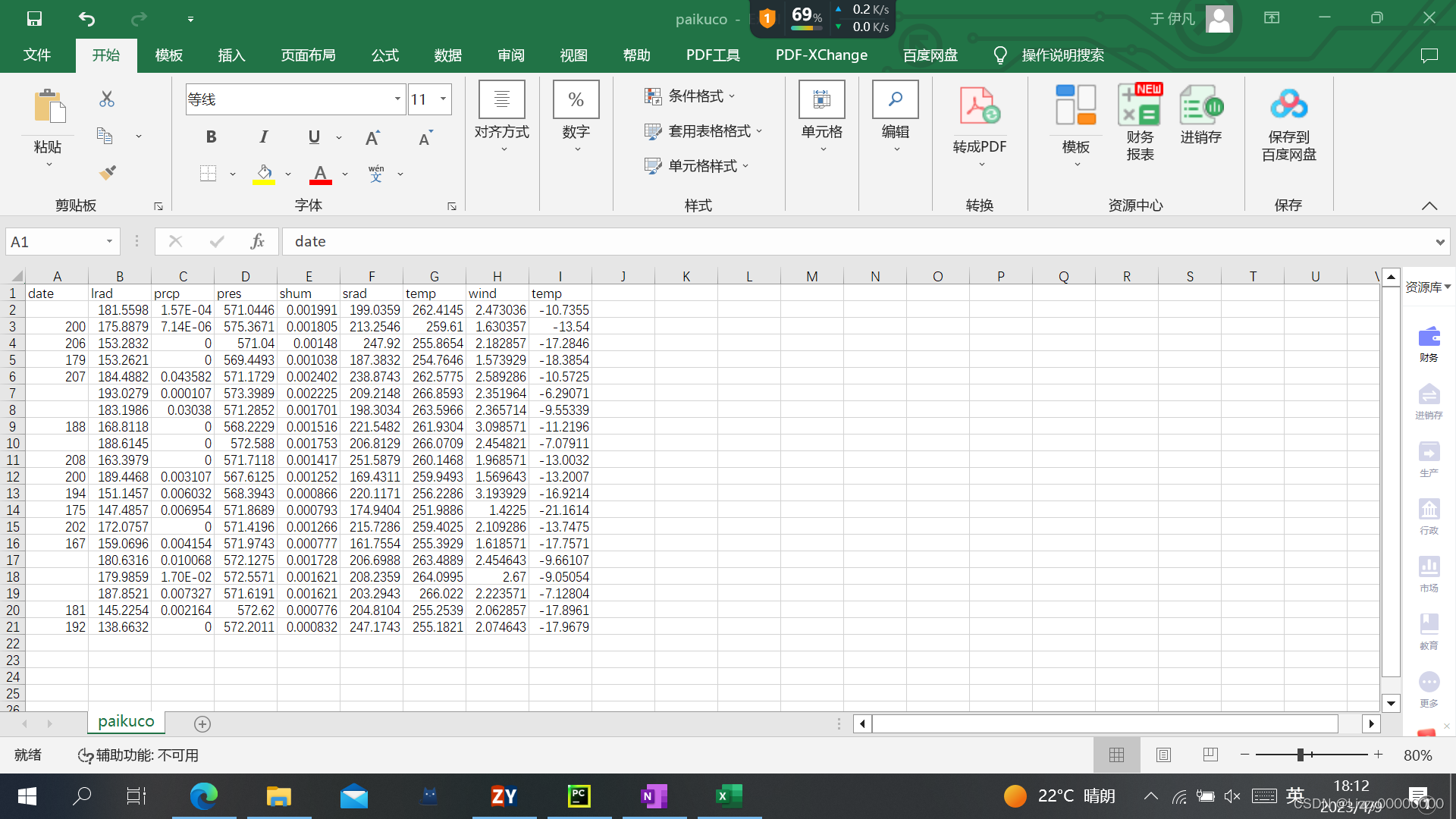Open the font name dropdown
The width and height of the screenshot is (1456, 819).
coord(397,99)
